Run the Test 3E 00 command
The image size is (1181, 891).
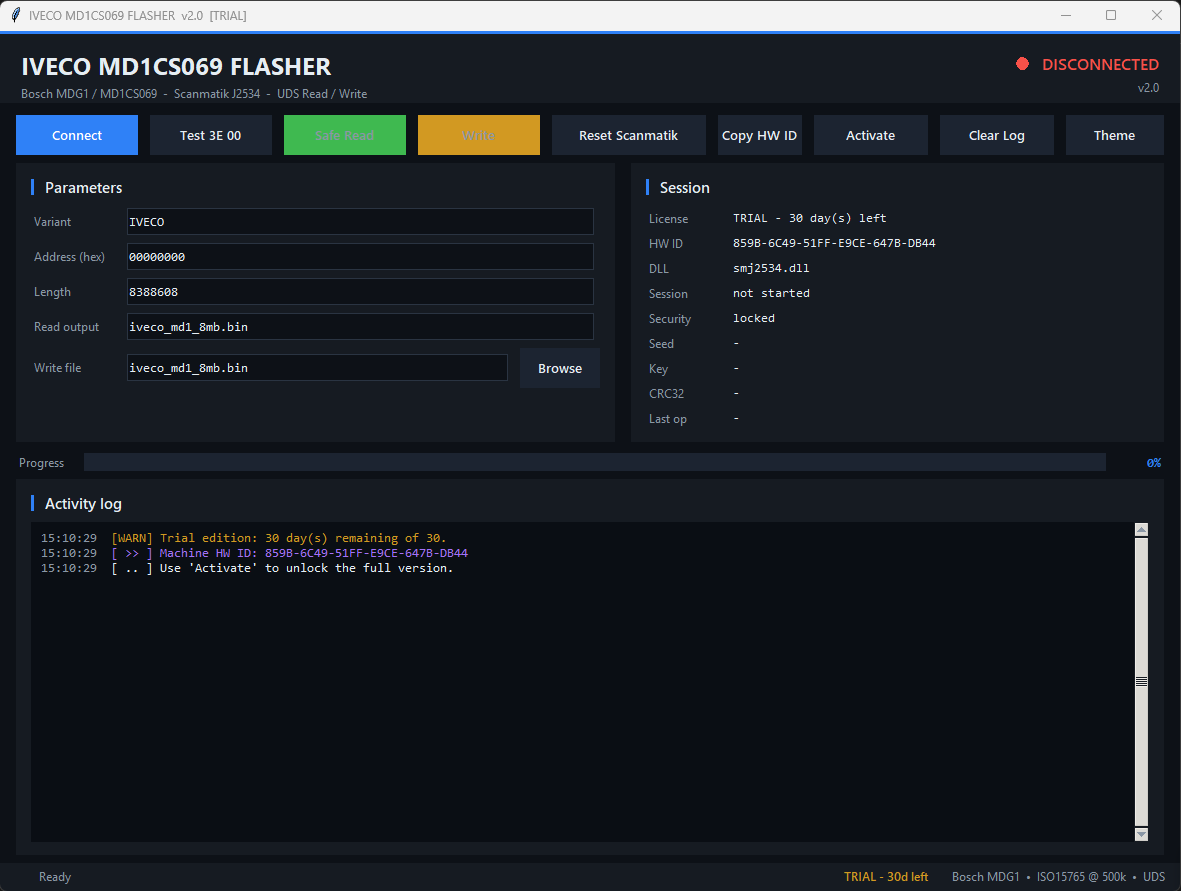click(x=210, y=136)
